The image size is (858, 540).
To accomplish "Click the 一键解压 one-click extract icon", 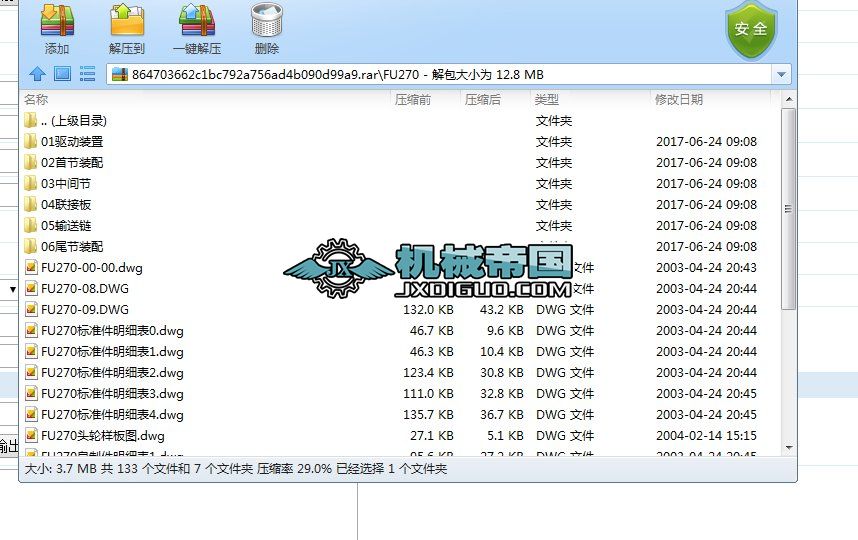I will (197, 20).
